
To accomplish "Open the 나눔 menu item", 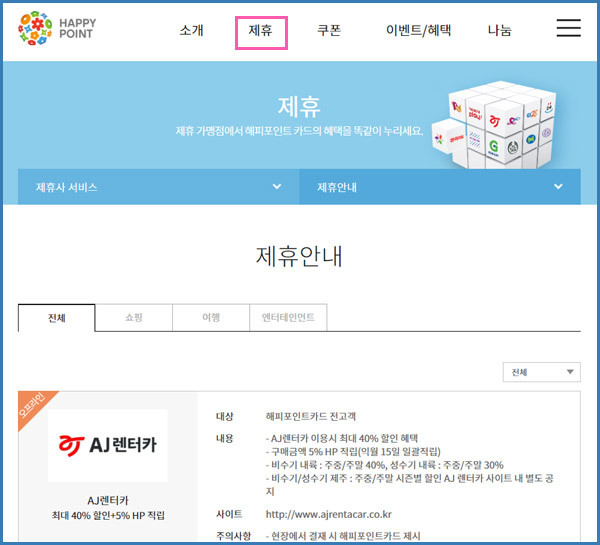I will [499, 30].
